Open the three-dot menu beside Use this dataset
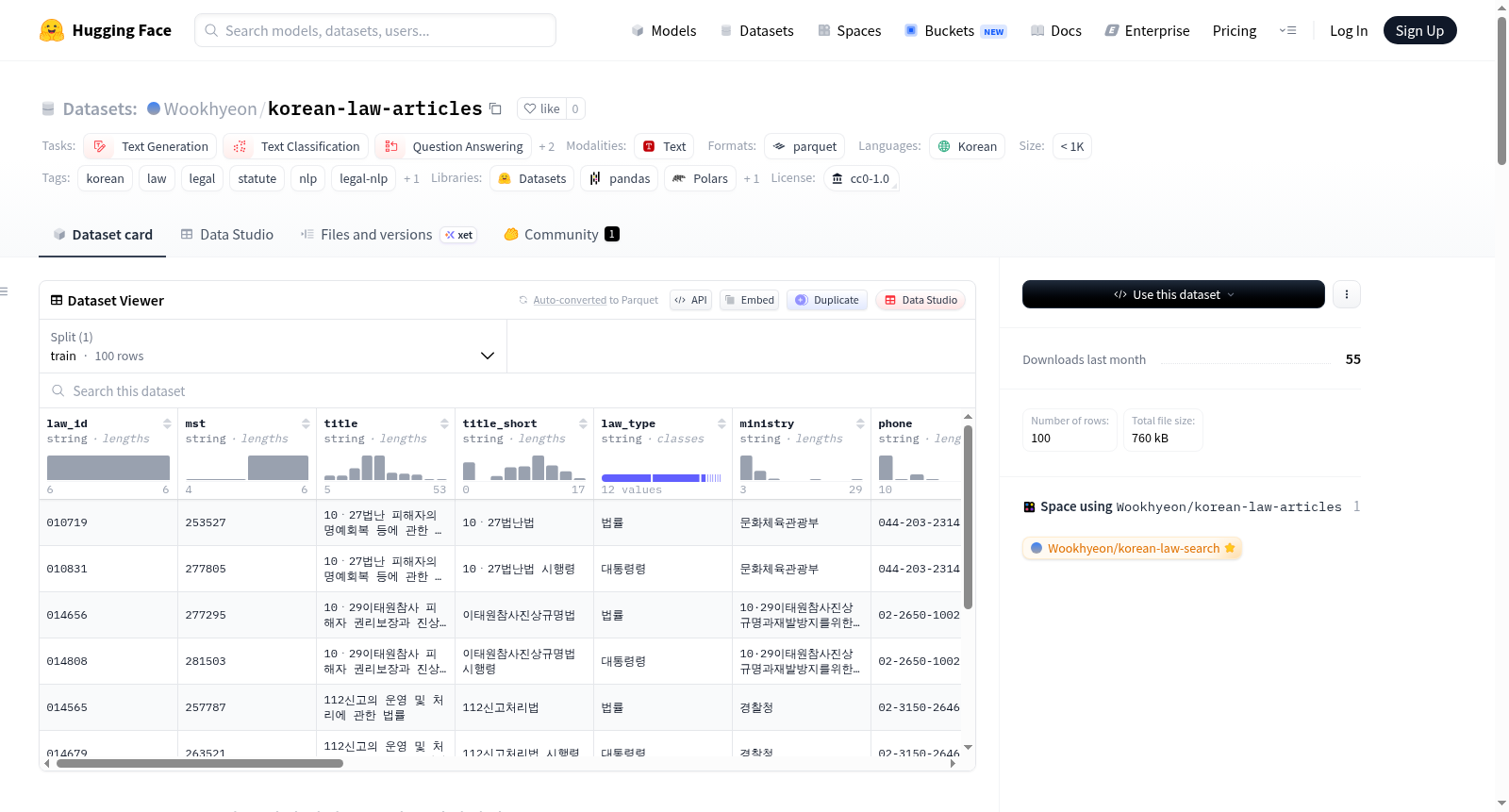The width and height of the screenshot is (1509, 812). point(1346,294)
